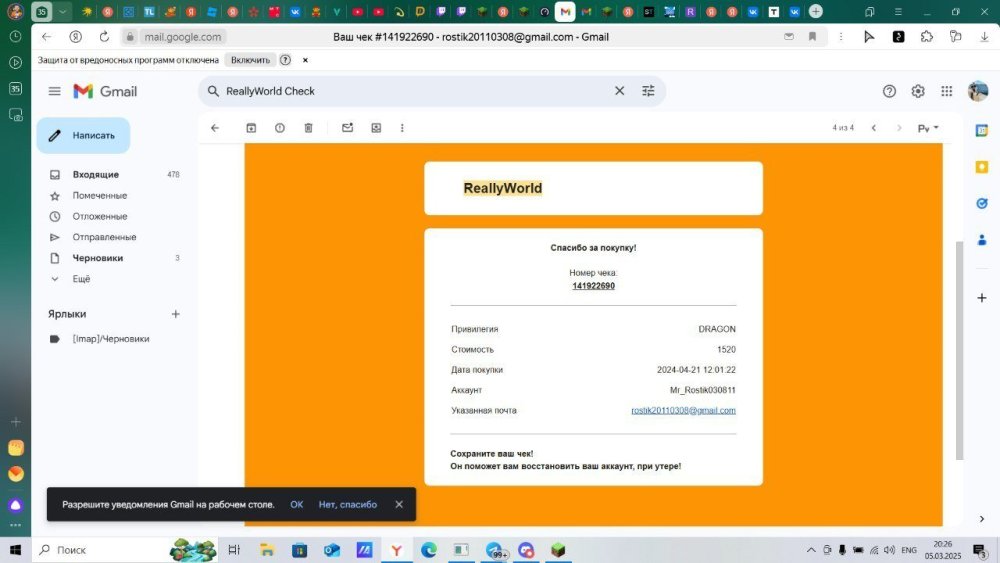Click Move to toolbar icon
The height and width of the screenshot is (563, 1000).
tap(376, 128)
